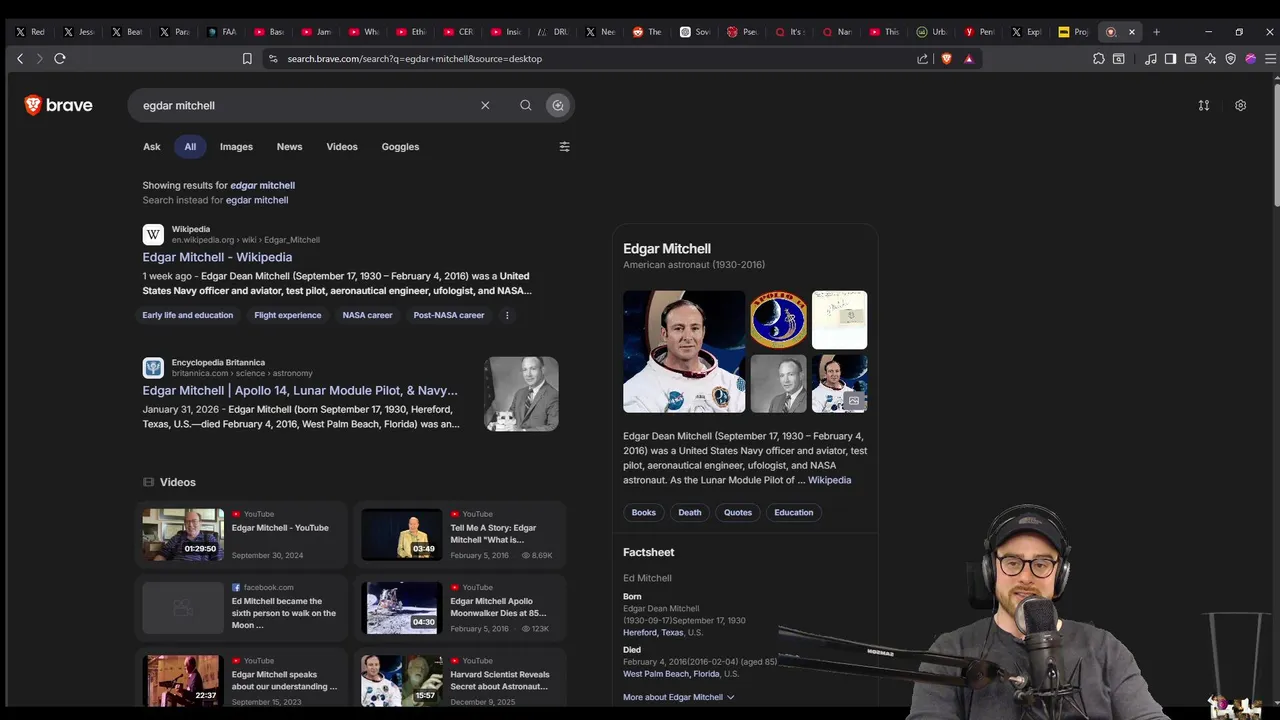The image size is (1280, 720).
Task: Open the black-and-white portrait in infobox
Action: coord(778,384)
